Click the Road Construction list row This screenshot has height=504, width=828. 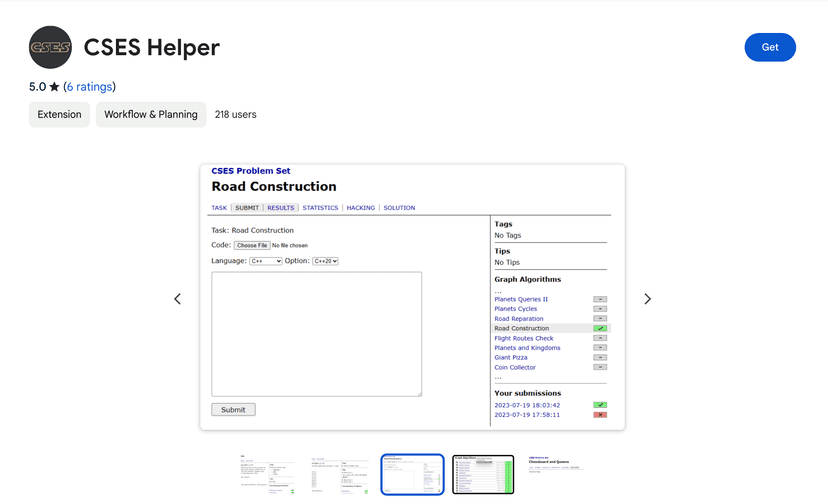pos(551,328)
